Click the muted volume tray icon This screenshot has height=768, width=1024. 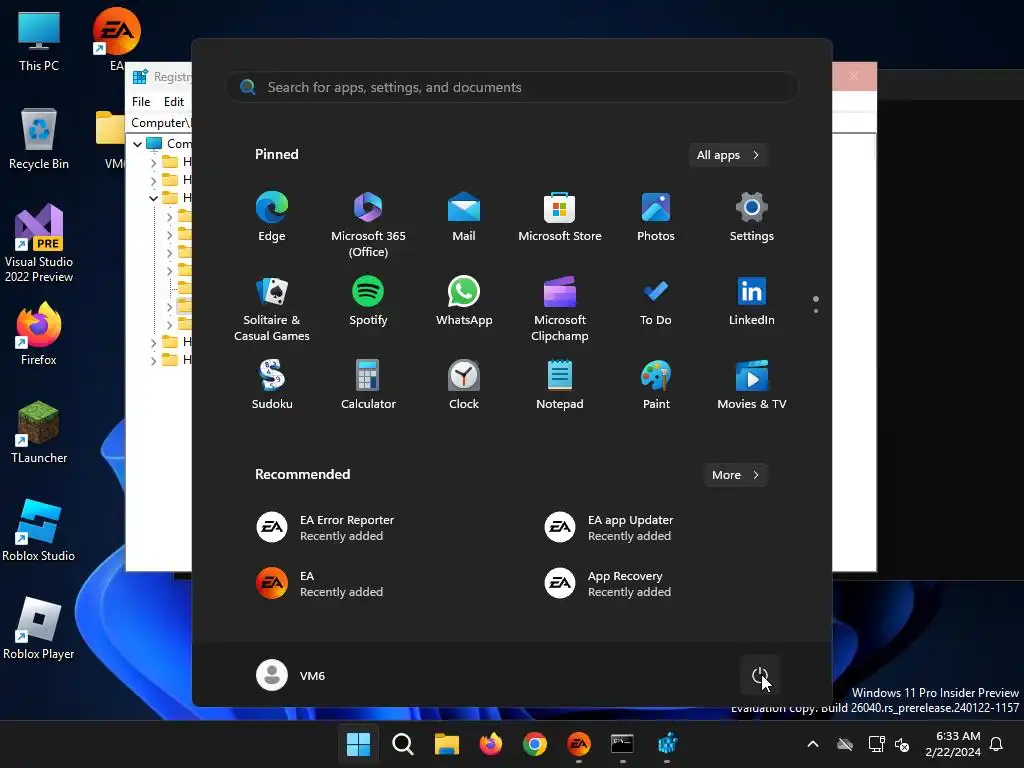(902, 744)
